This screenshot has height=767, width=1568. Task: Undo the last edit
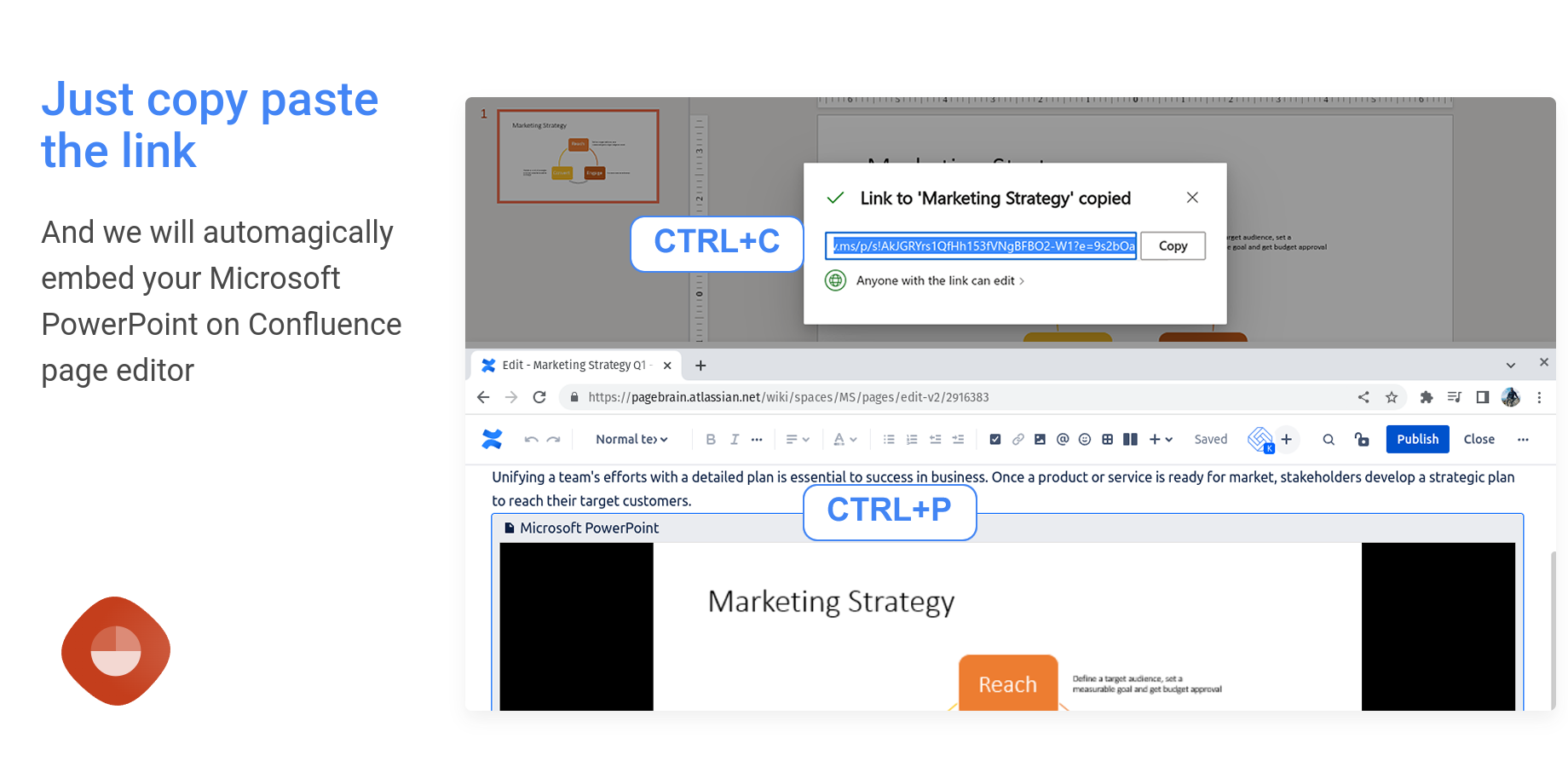pos(531,440)
